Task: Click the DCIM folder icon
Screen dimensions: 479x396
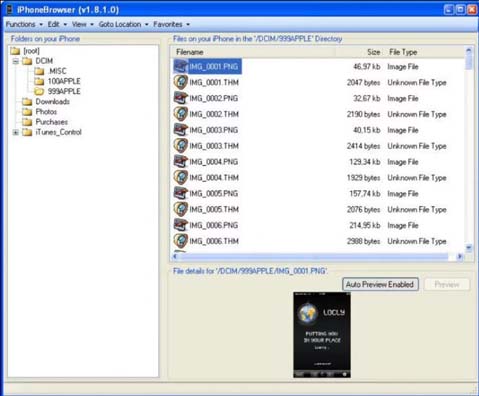Action: [x=27, y=61]
